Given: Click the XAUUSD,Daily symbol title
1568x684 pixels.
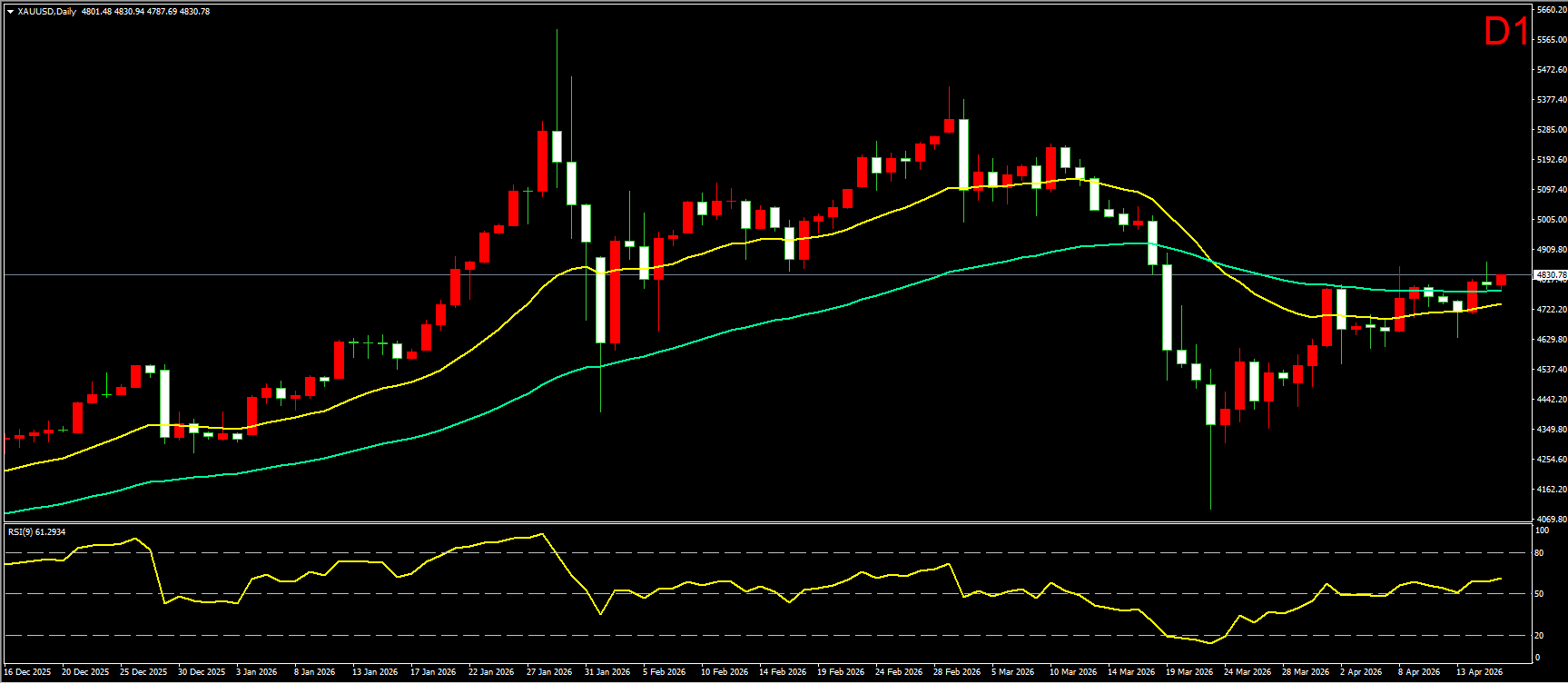Looking at the screenshot, I should coord(47,12).
